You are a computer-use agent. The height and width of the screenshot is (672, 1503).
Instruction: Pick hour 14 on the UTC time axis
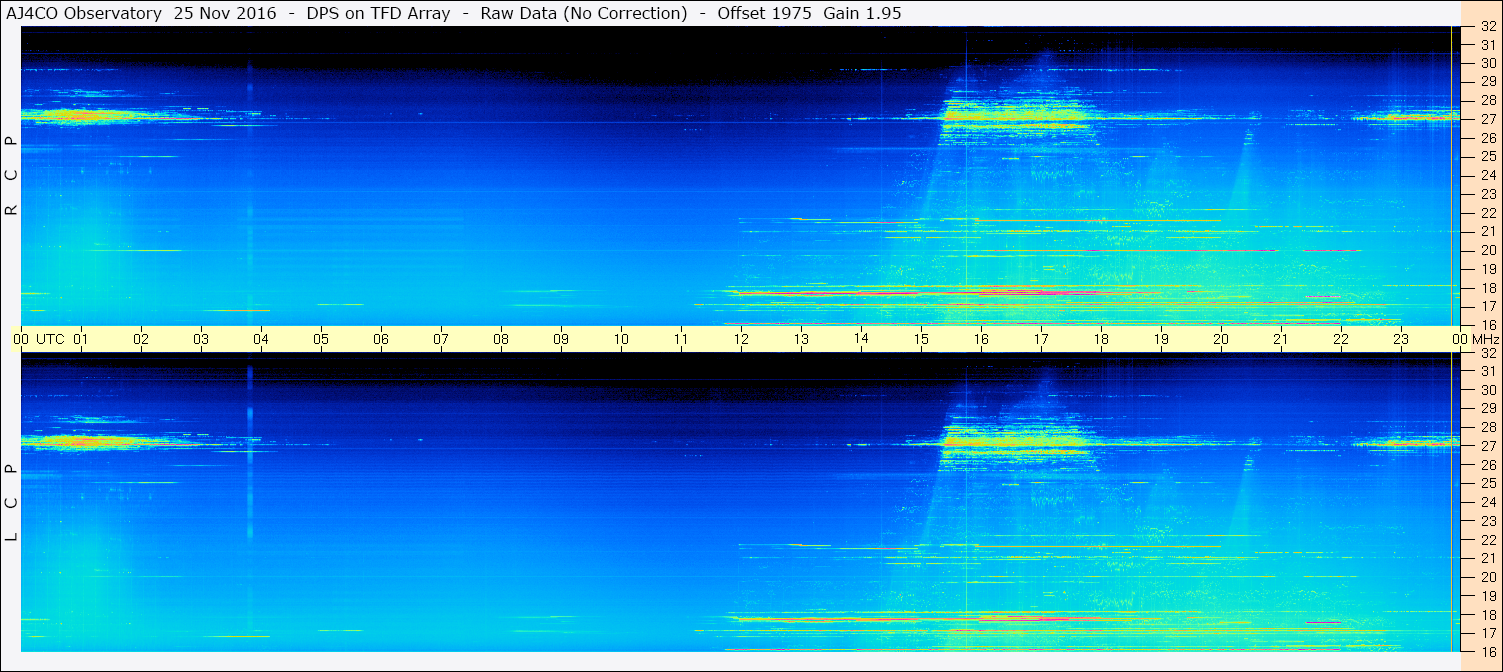[861, 339]
